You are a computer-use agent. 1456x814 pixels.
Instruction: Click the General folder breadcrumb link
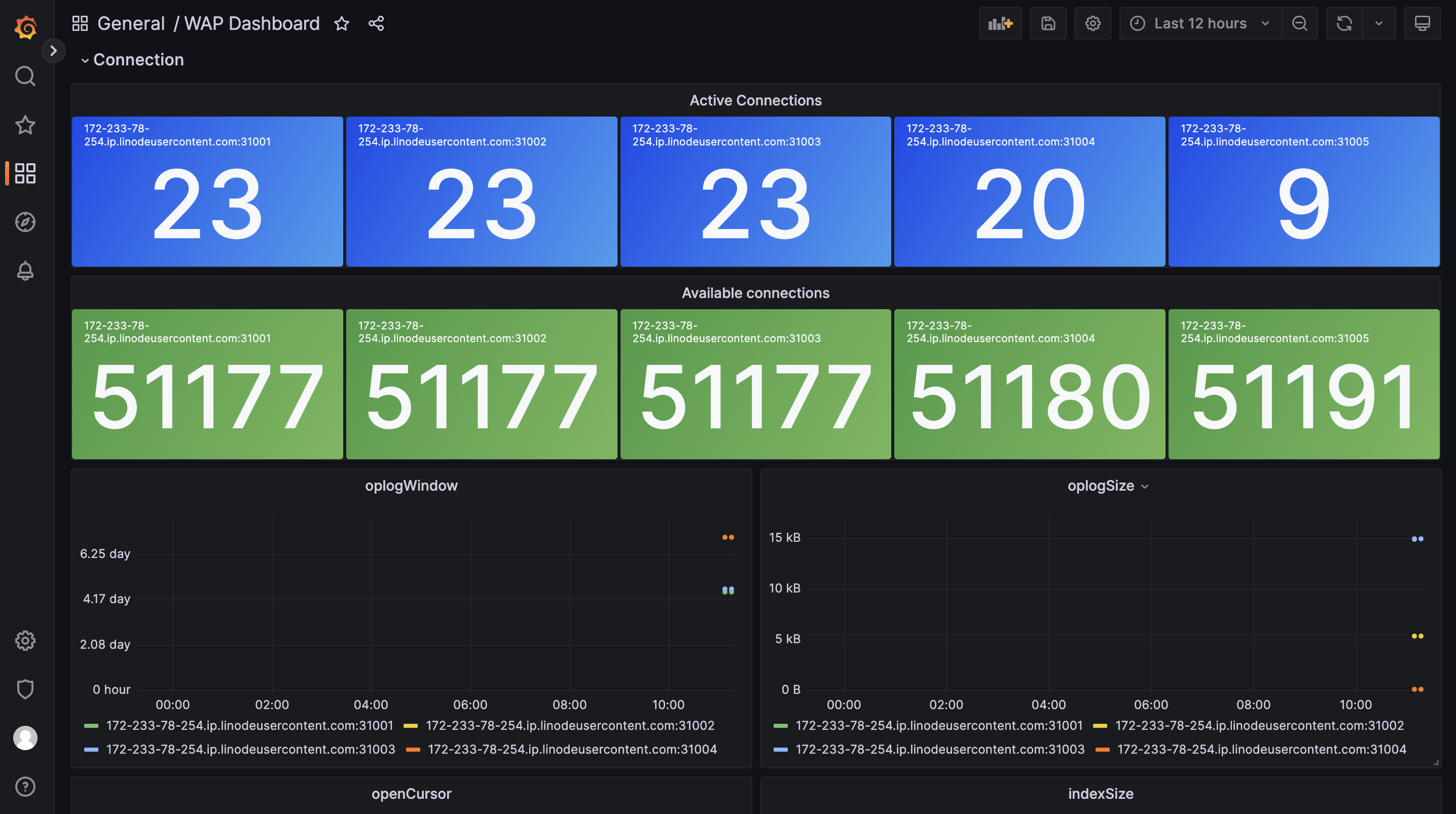click(x=131, y=23)
